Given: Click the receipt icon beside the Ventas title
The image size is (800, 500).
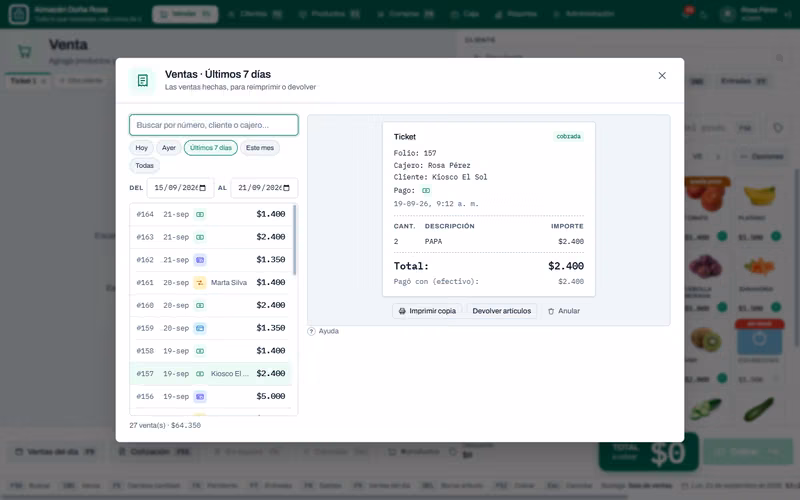Looking at the screenshot, I should click(x=143, y=81).
